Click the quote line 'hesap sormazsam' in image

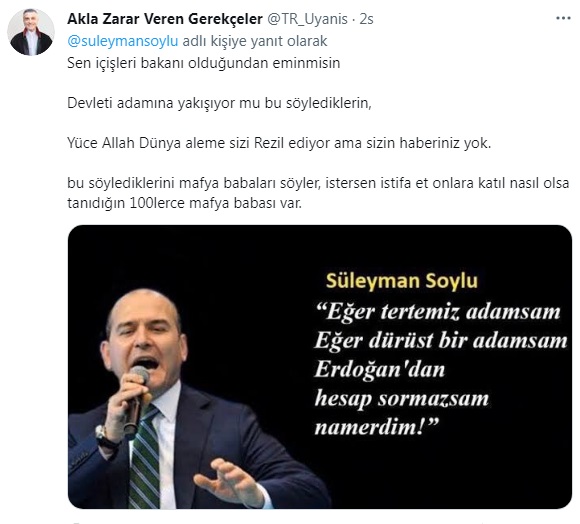(x=402, y=399)
